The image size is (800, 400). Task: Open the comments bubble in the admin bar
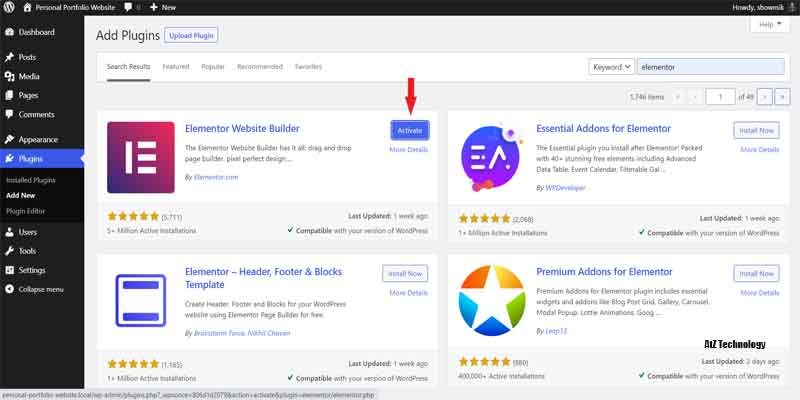click(129, 8)
